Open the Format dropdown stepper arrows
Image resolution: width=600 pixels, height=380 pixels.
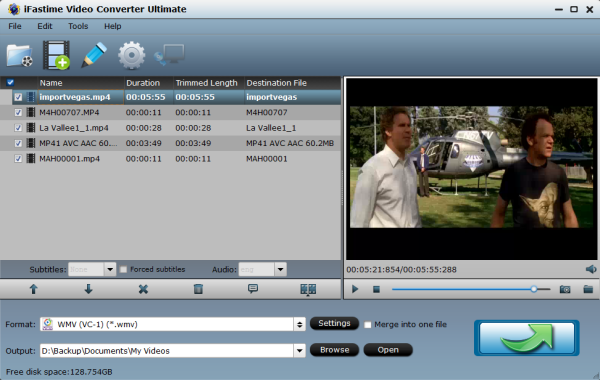click(x=299, y=325)
